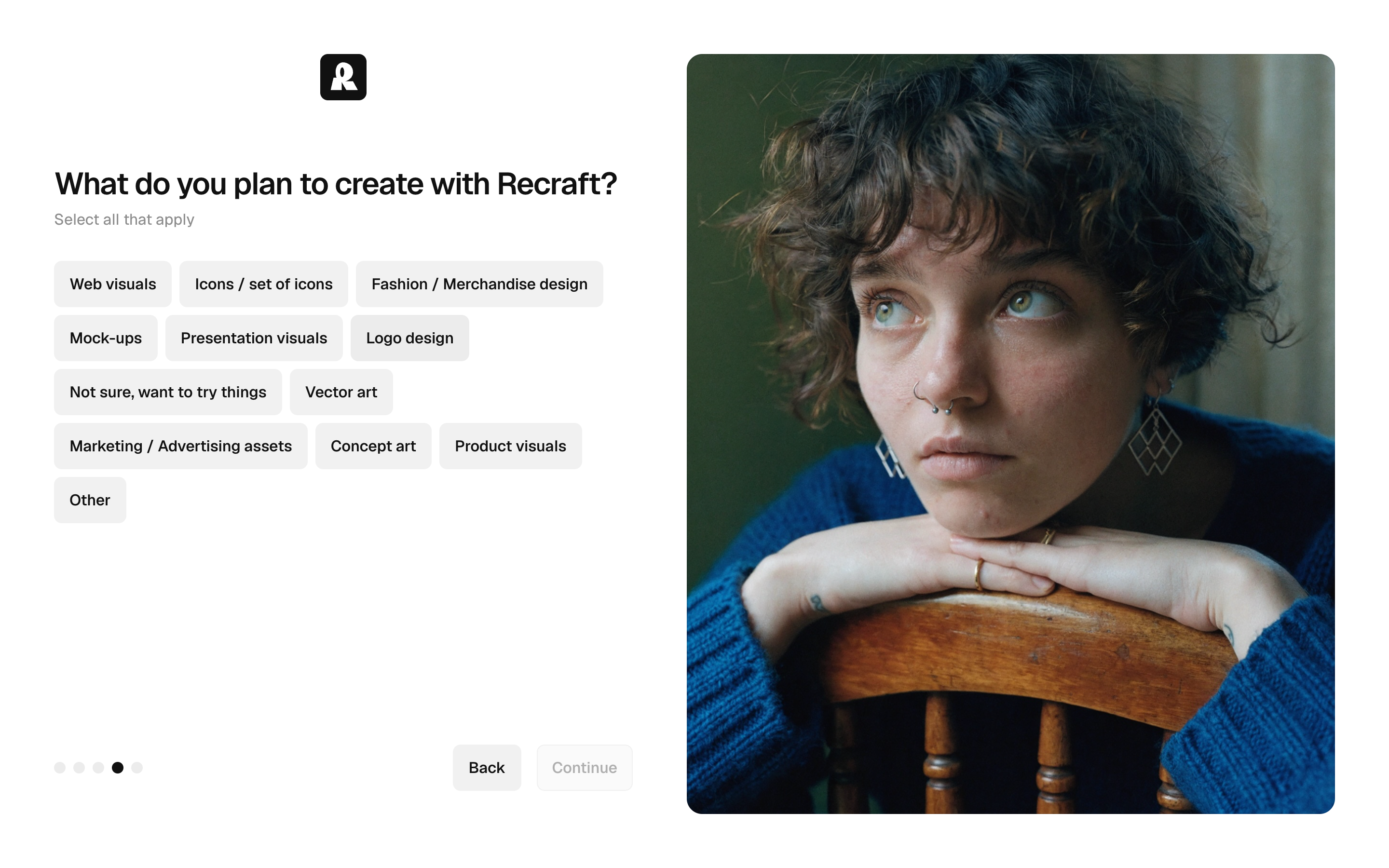Click the Continue button

tap(585, 768)
